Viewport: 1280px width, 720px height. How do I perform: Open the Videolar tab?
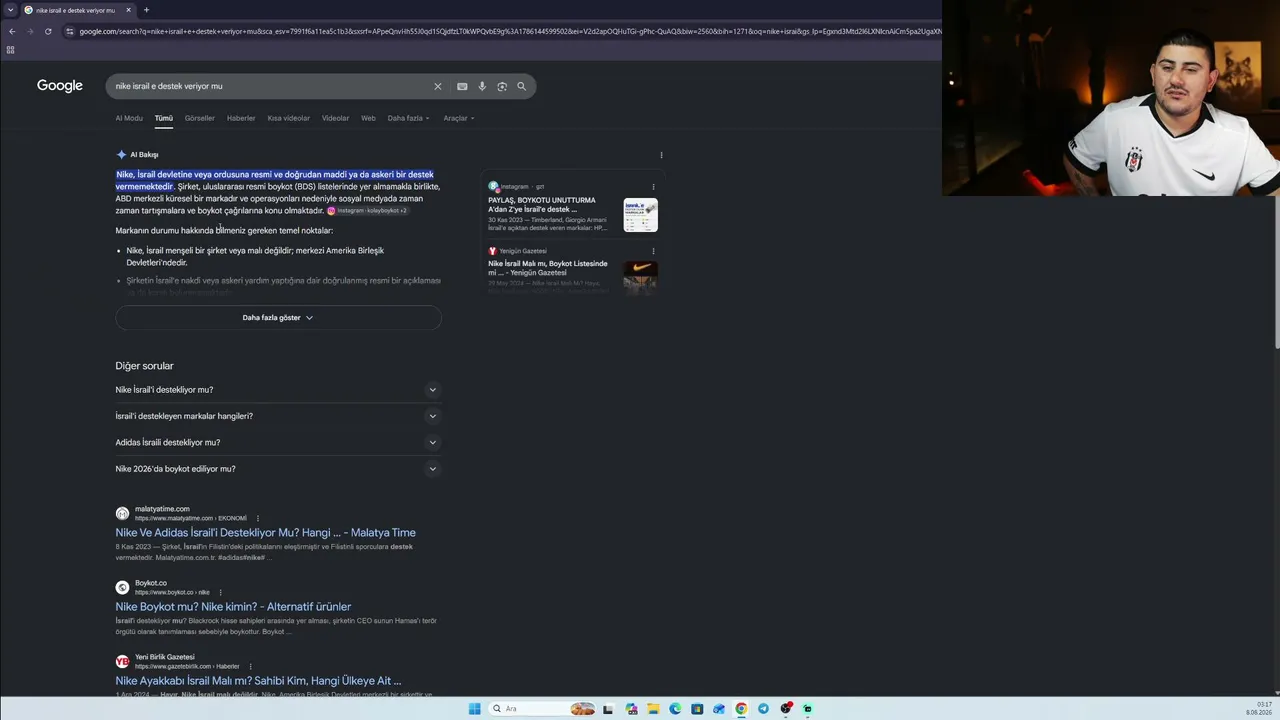(x=336, y=118)
